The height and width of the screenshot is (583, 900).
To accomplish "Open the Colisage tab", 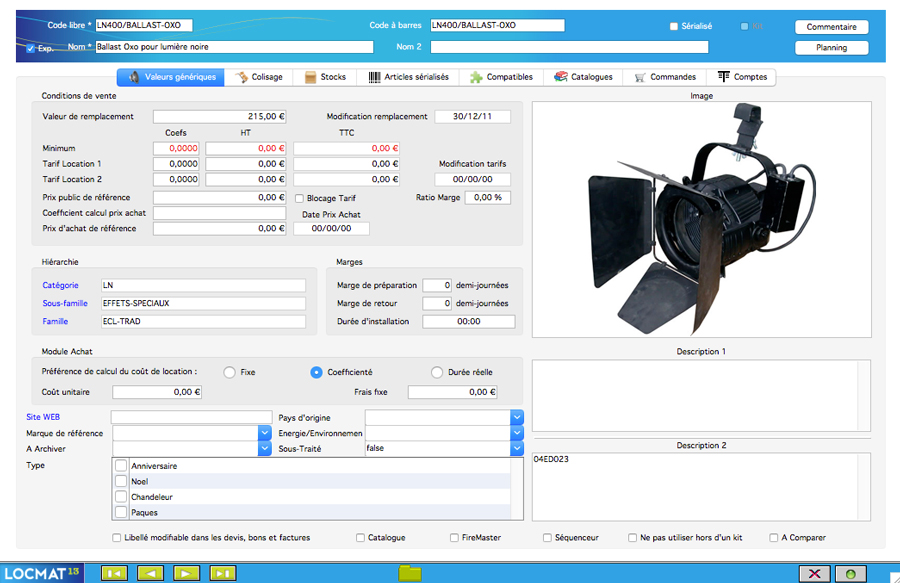I will 258,77.
